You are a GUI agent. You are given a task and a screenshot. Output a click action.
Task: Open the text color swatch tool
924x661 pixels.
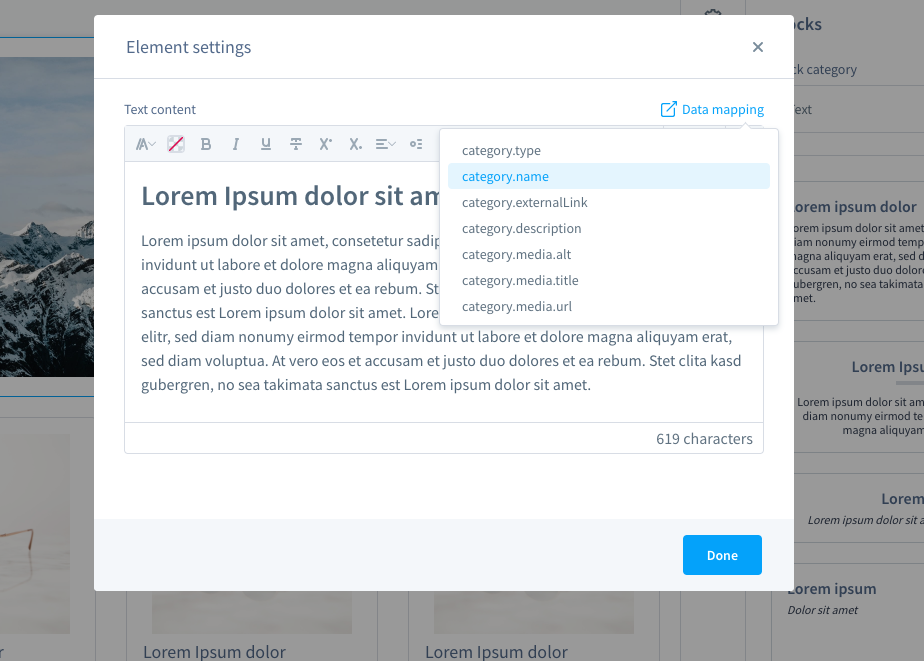point(175,144)
